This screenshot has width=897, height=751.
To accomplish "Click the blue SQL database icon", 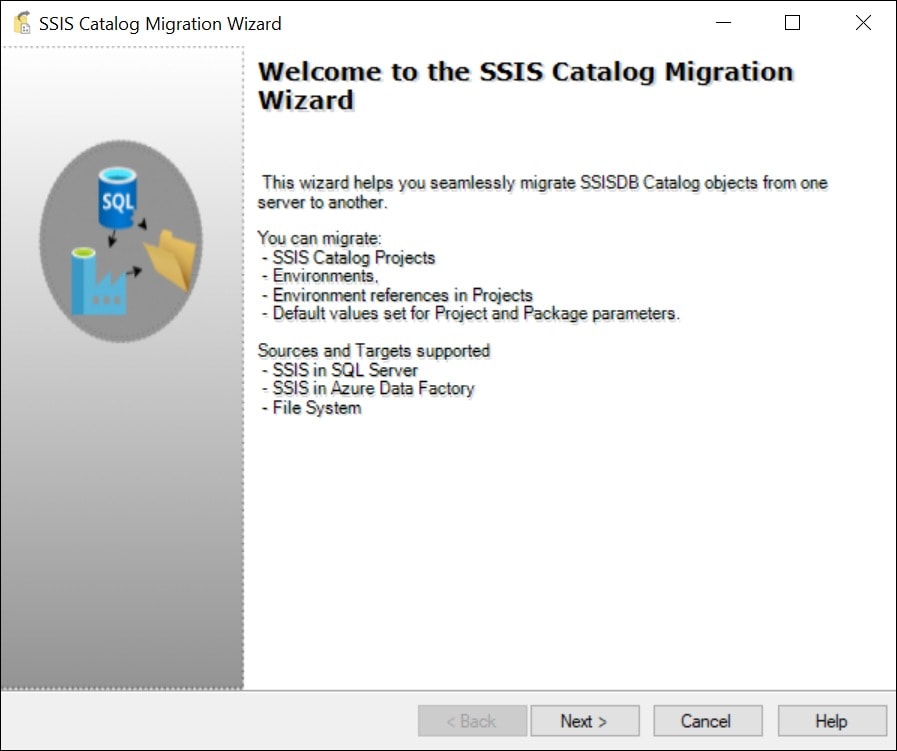I will coord(116,197).
